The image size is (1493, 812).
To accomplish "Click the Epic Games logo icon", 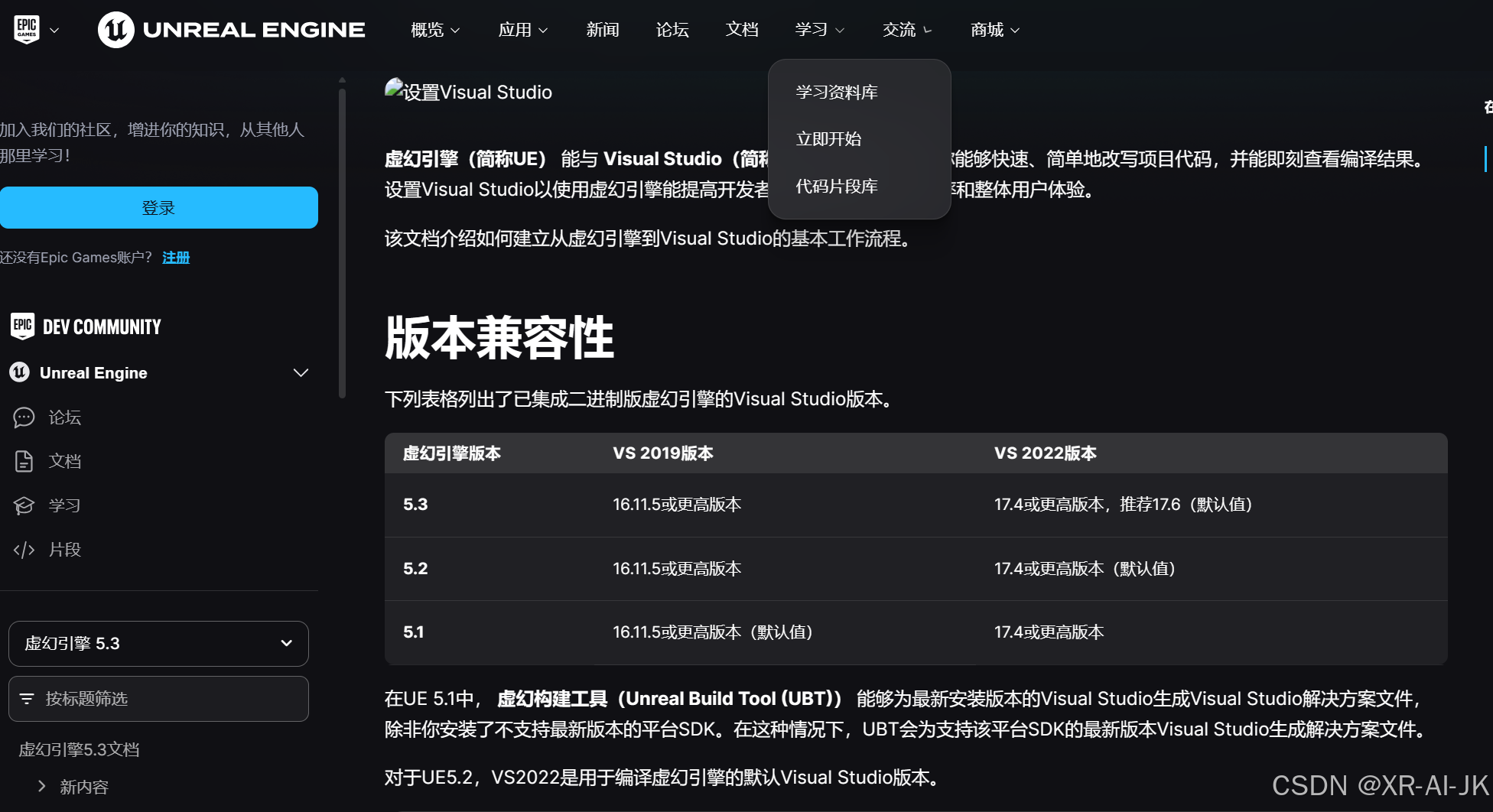I will (27, 30).
